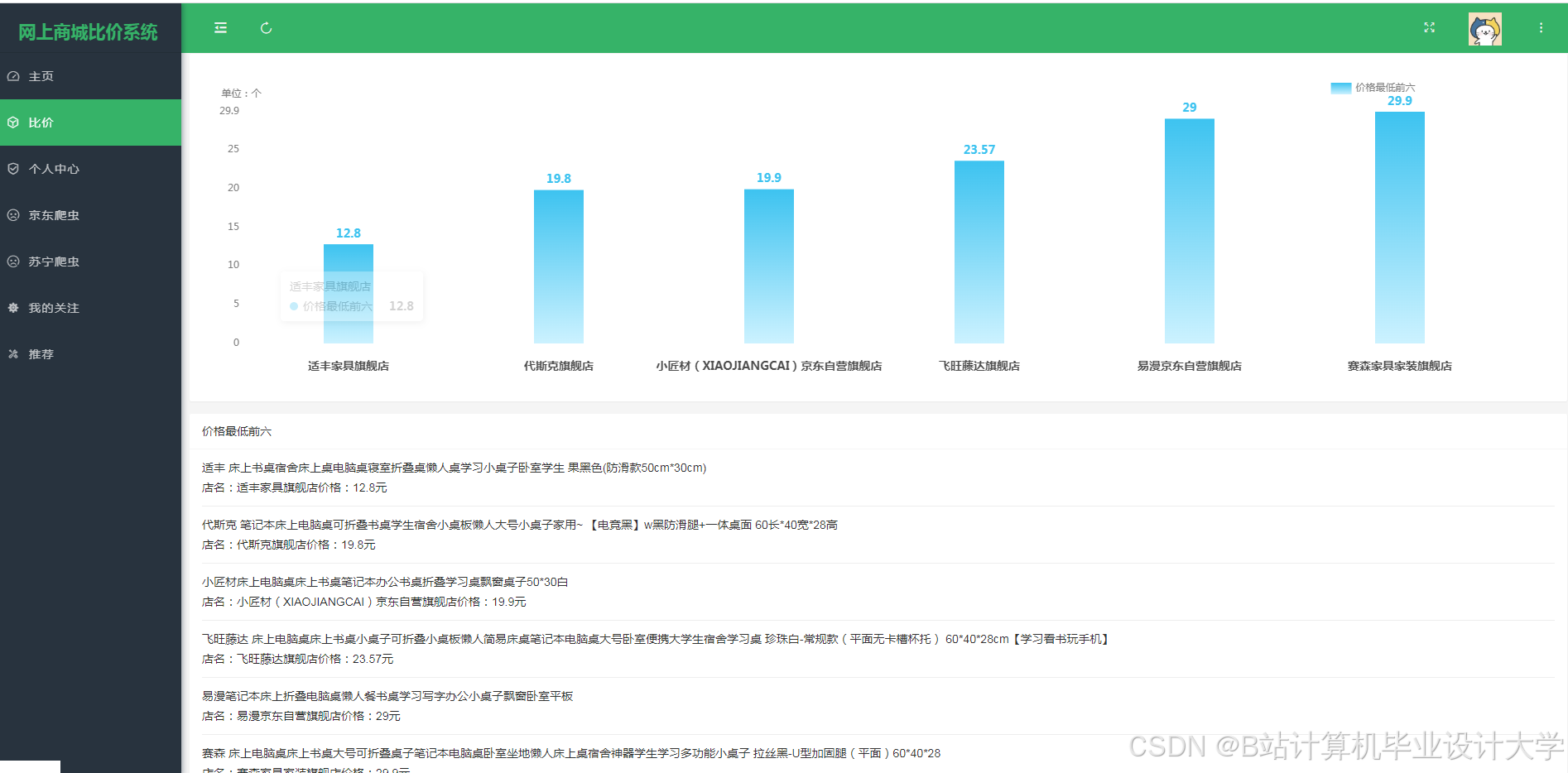
Task: Click the 适丰家具旗舰店 axis label
Action: click(x=348, y=366)
